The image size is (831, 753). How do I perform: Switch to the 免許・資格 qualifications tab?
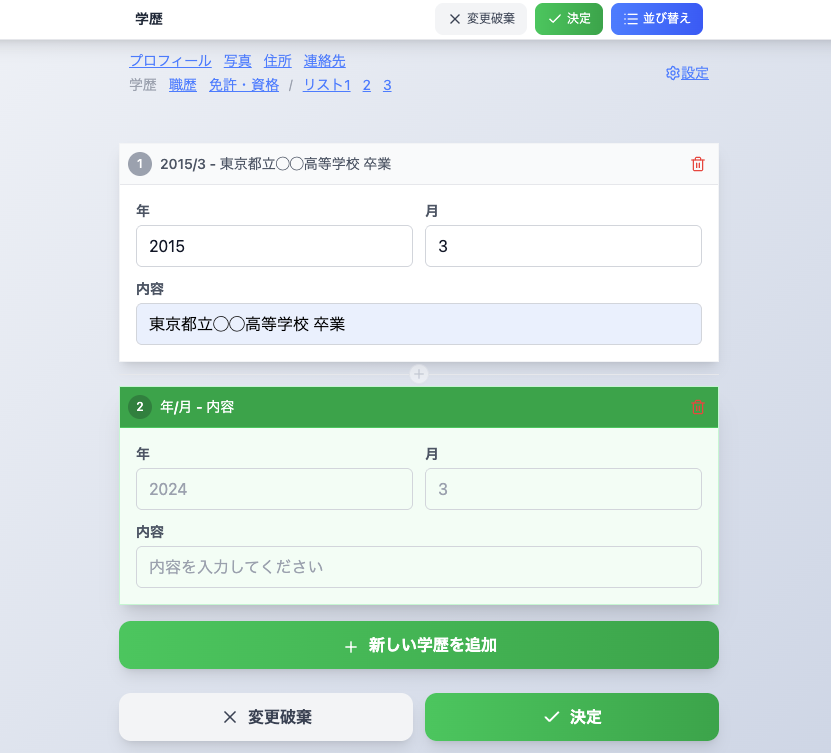coord(244,84)
